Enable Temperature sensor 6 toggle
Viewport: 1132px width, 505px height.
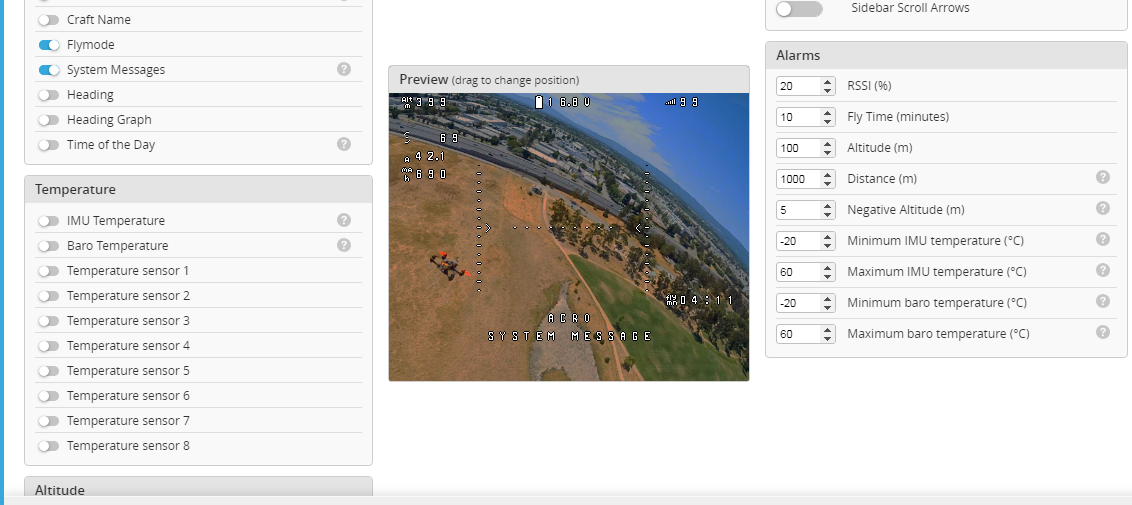click(x=48, y=396)
